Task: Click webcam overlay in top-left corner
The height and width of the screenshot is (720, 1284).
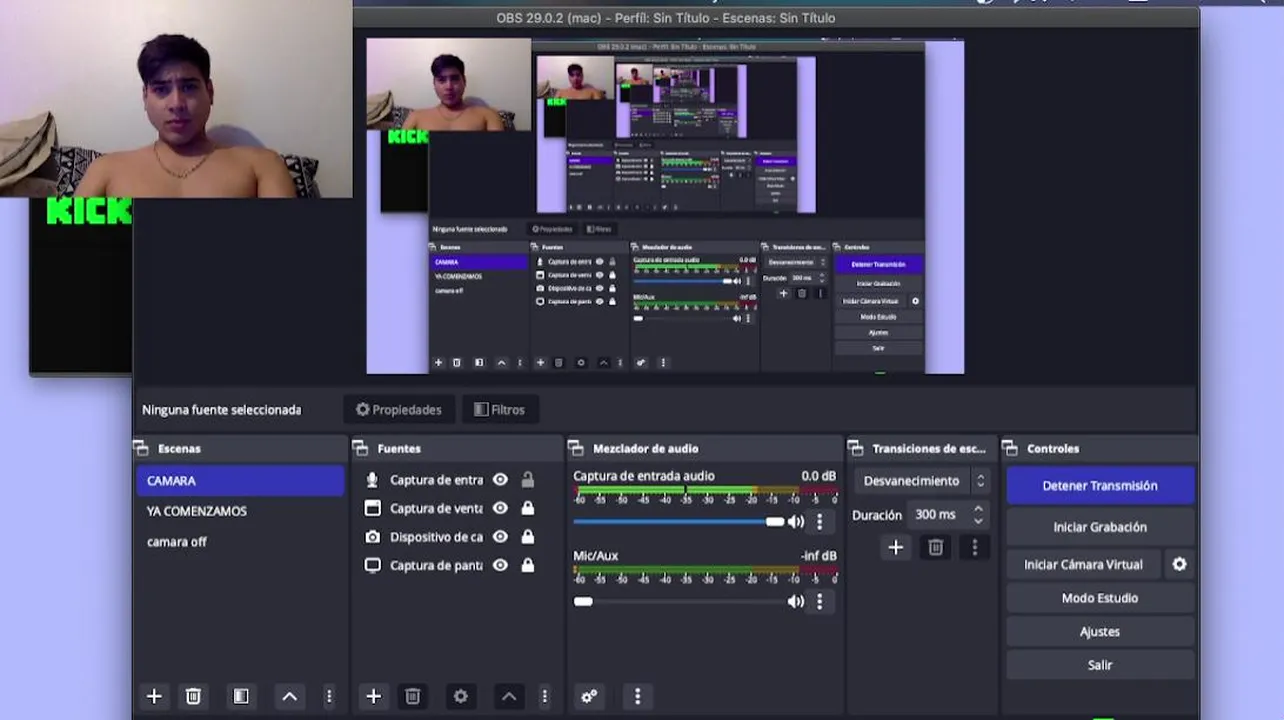Action: 176,99
